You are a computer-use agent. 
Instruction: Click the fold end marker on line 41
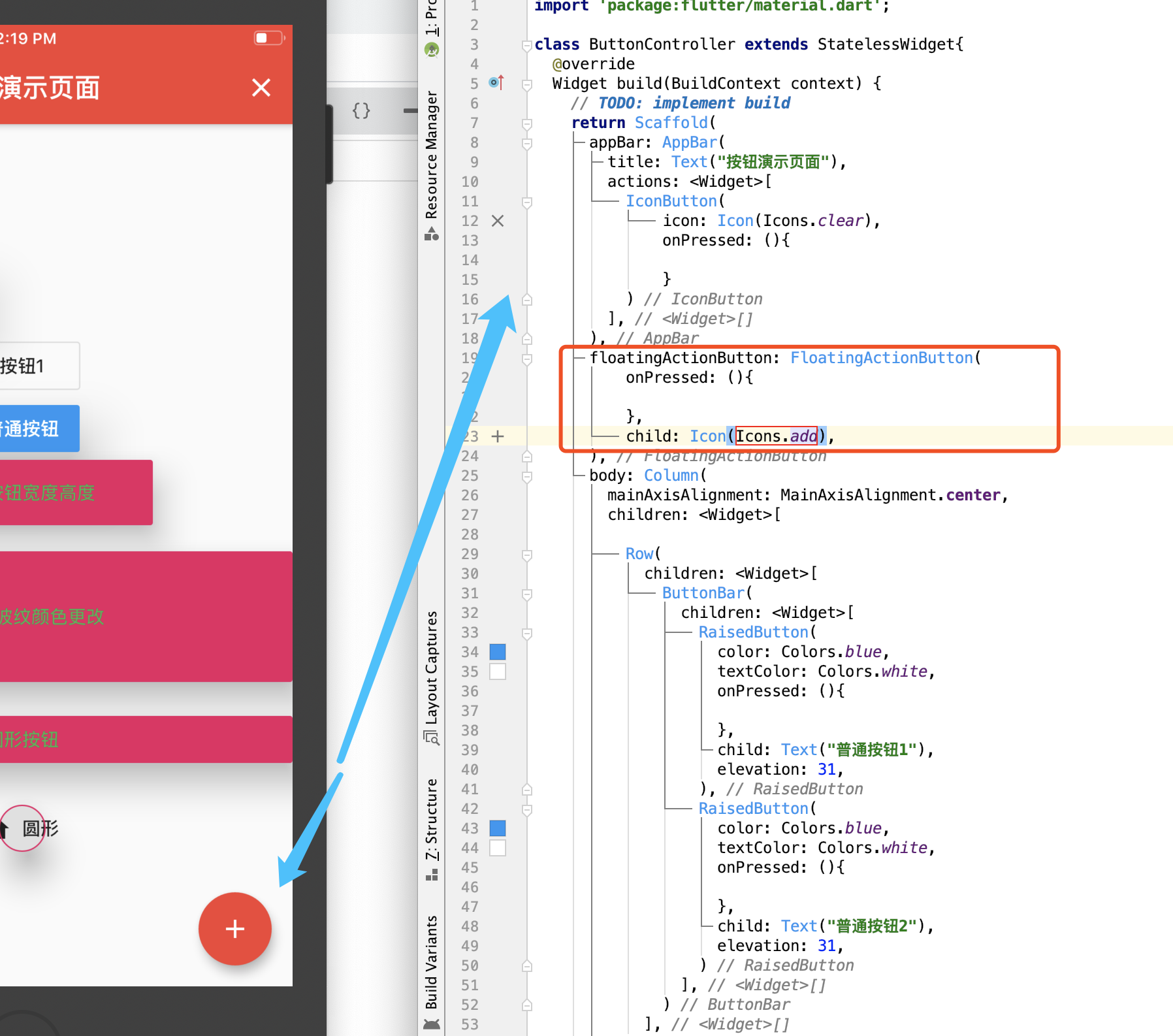(527, 790)
